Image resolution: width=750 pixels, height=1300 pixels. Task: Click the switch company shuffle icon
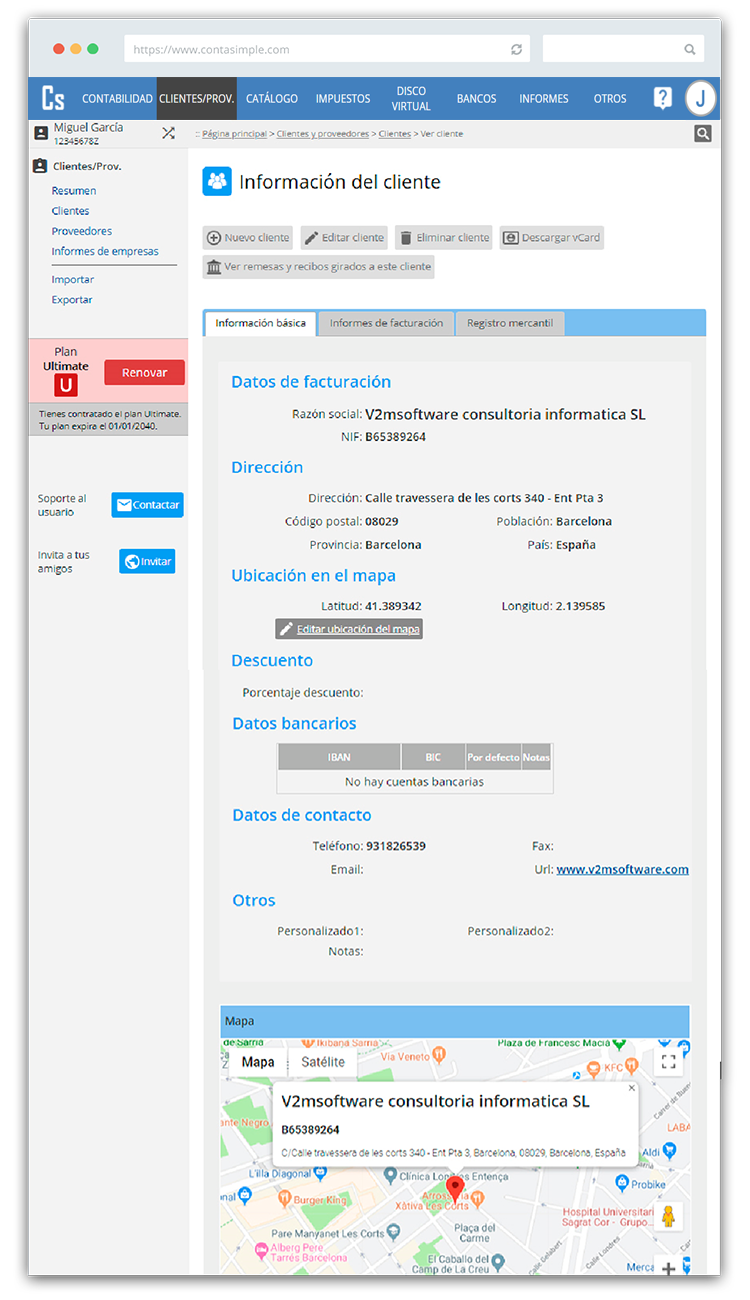pos(168,133)
